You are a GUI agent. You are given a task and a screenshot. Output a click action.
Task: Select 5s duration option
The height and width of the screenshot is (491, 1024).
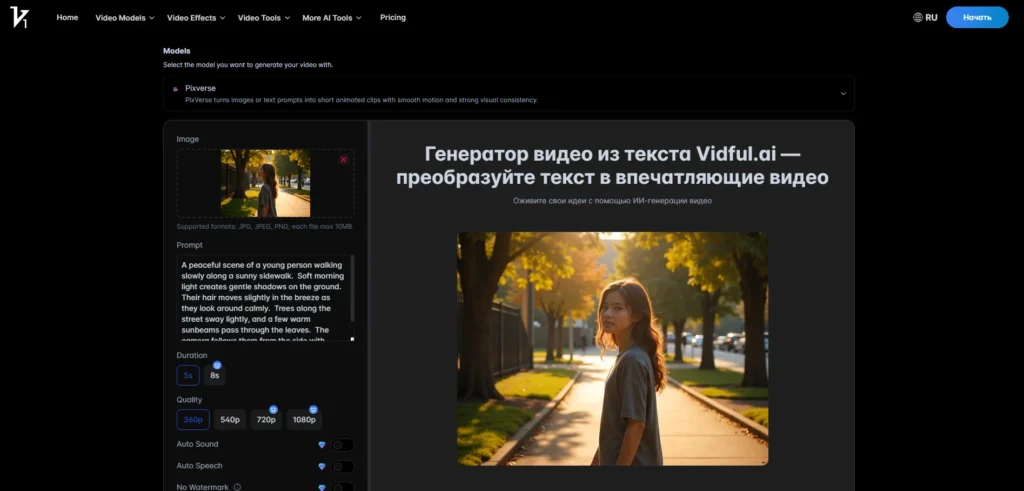(x=188, y=375)
